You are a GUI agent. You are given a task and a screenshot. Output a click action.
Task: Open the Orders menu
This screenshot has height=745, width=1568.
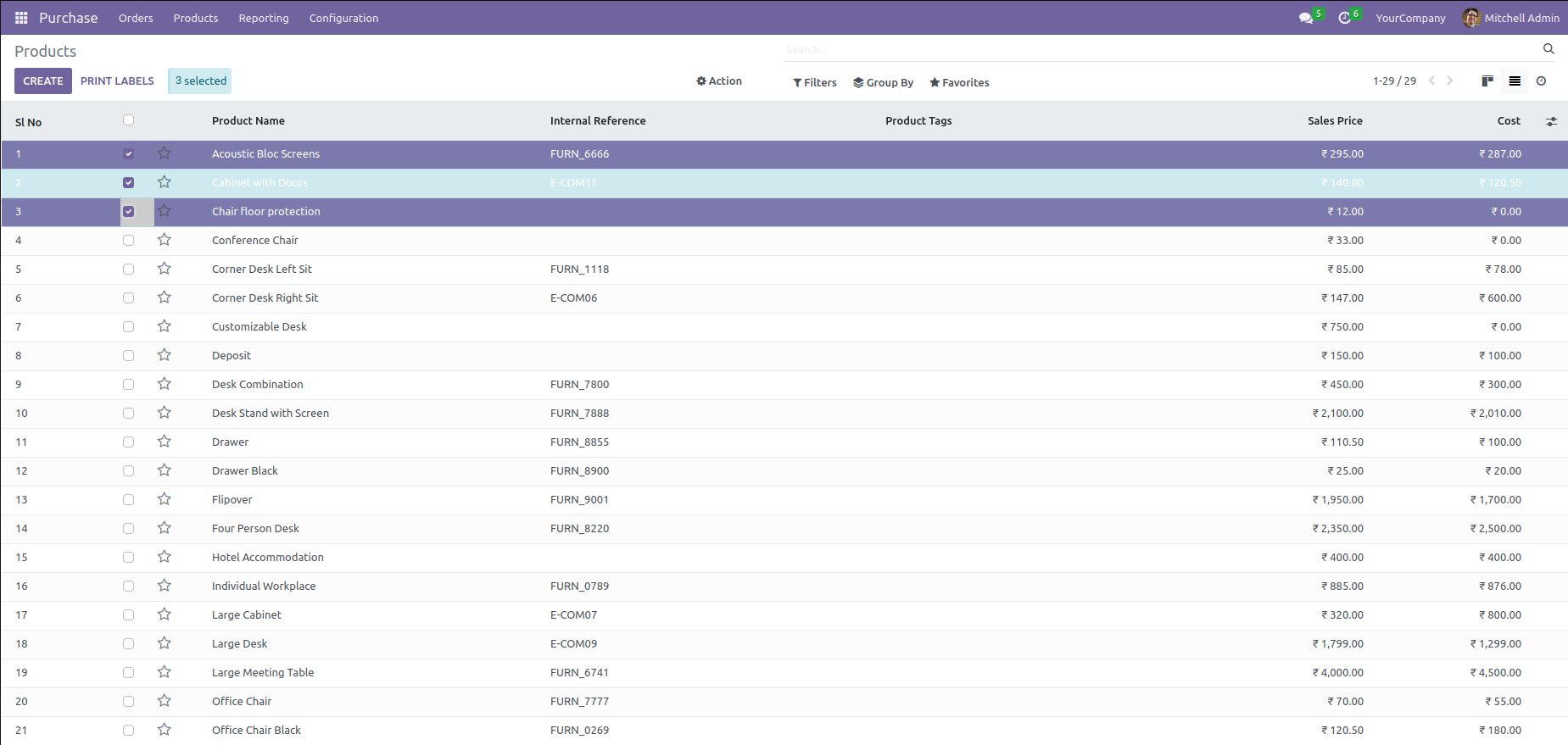coord(136,18)
